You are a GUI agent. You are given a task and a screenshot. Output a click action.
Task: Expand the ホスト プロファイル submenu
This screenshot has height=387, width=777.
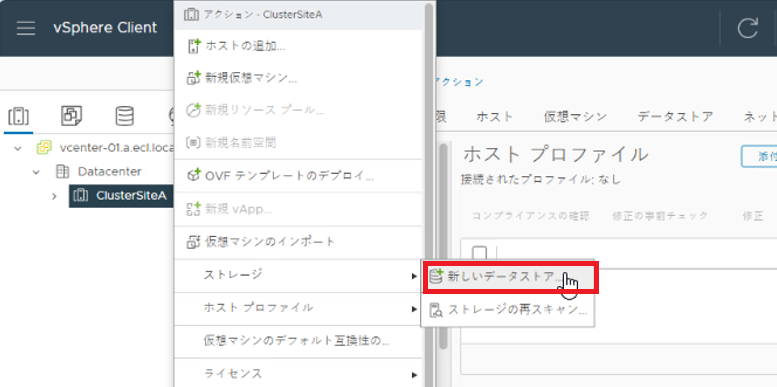pyautogui.click(x=298, y=308)
